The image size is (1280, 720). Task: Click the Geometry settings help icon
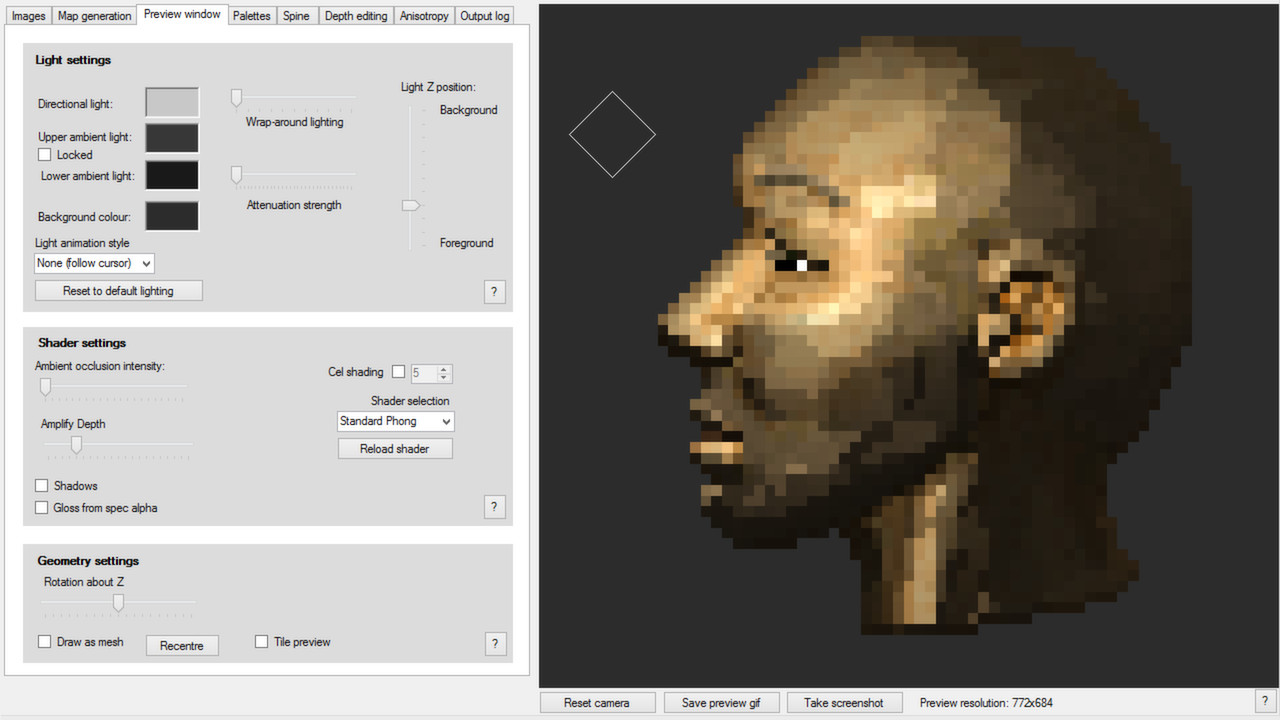pyautogui.click(x=495, y=644)
